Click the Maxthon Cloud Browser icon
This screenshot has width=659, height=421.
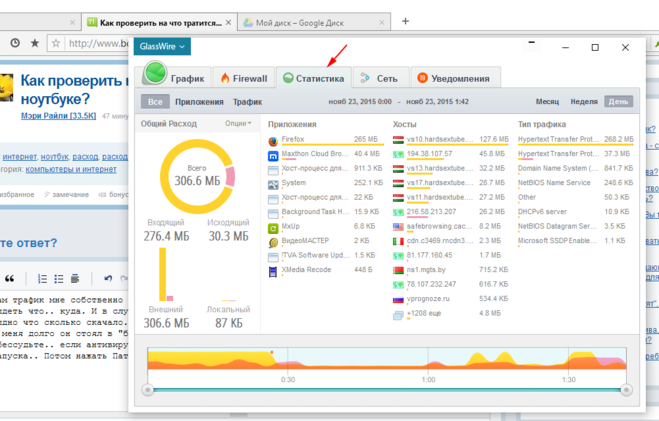273,155
